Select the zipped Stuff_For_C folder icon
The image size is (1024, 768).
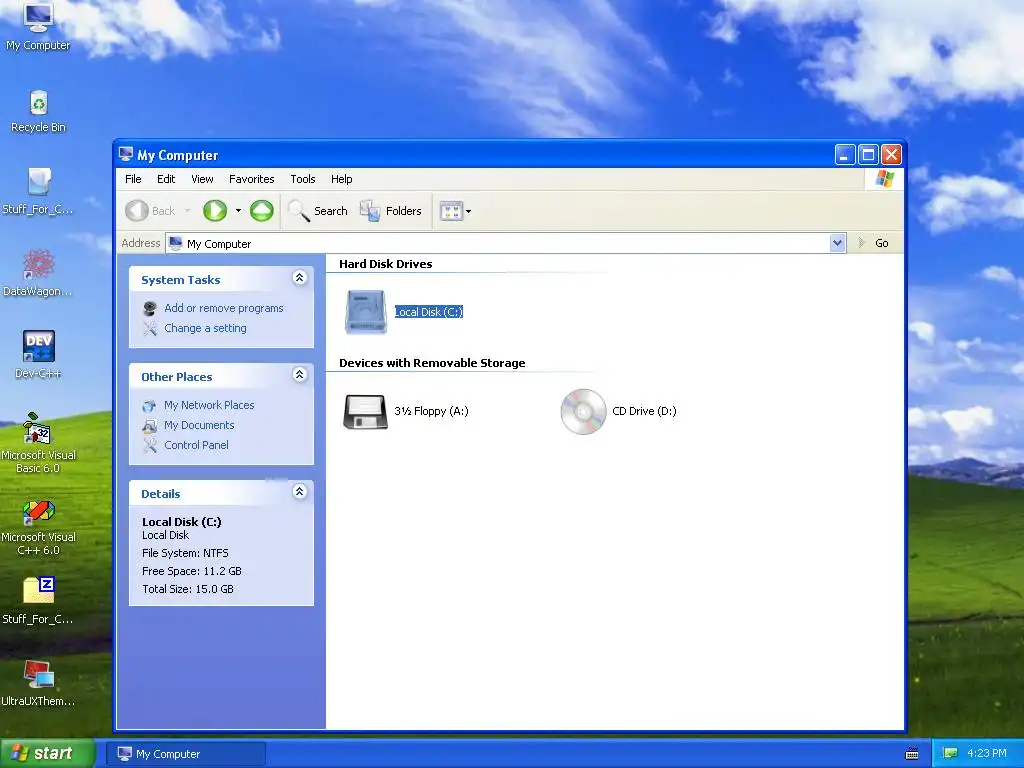(38, 601)
